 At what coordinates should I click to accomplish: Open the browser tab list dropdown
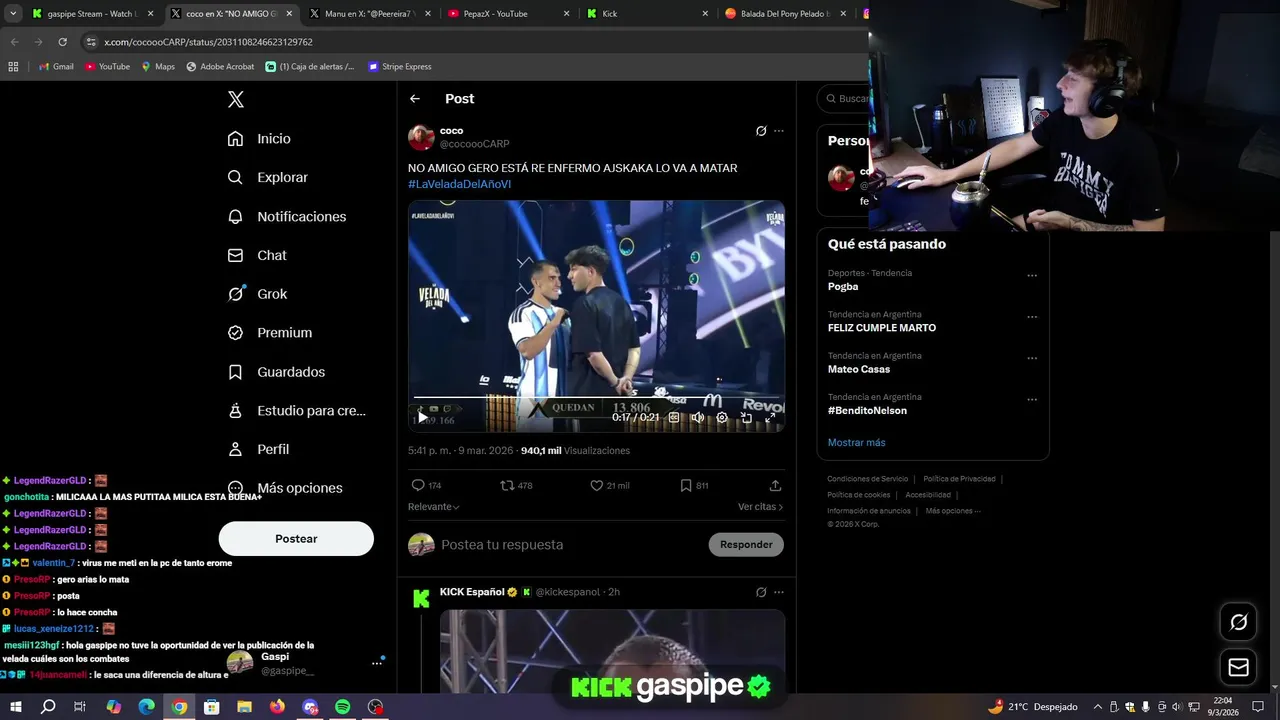pyautogui.click(x=12, y=14)
